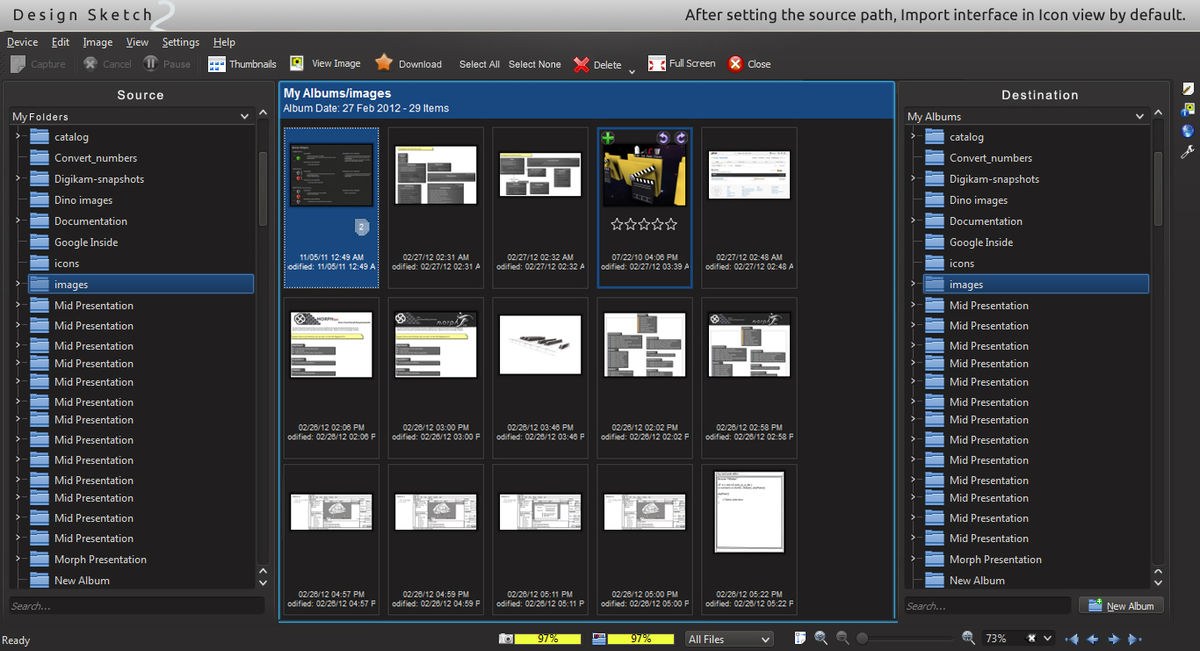Open the All Files filter dropdown
Viewport: 1200px width, 651px height.
pyautogui.click(x=729, y=639)
